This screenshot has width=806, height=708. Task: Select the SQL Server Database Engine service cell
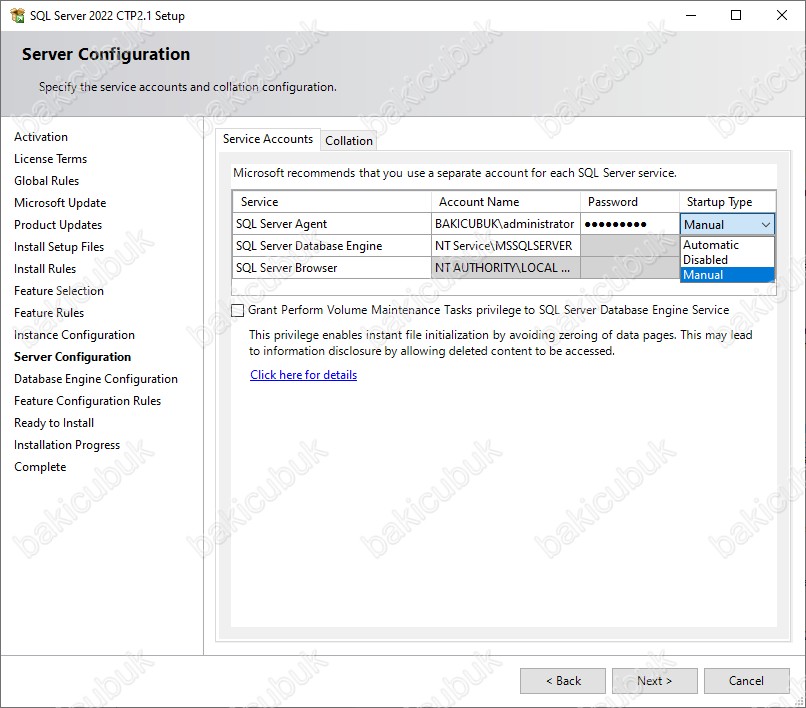pos(332,246)
